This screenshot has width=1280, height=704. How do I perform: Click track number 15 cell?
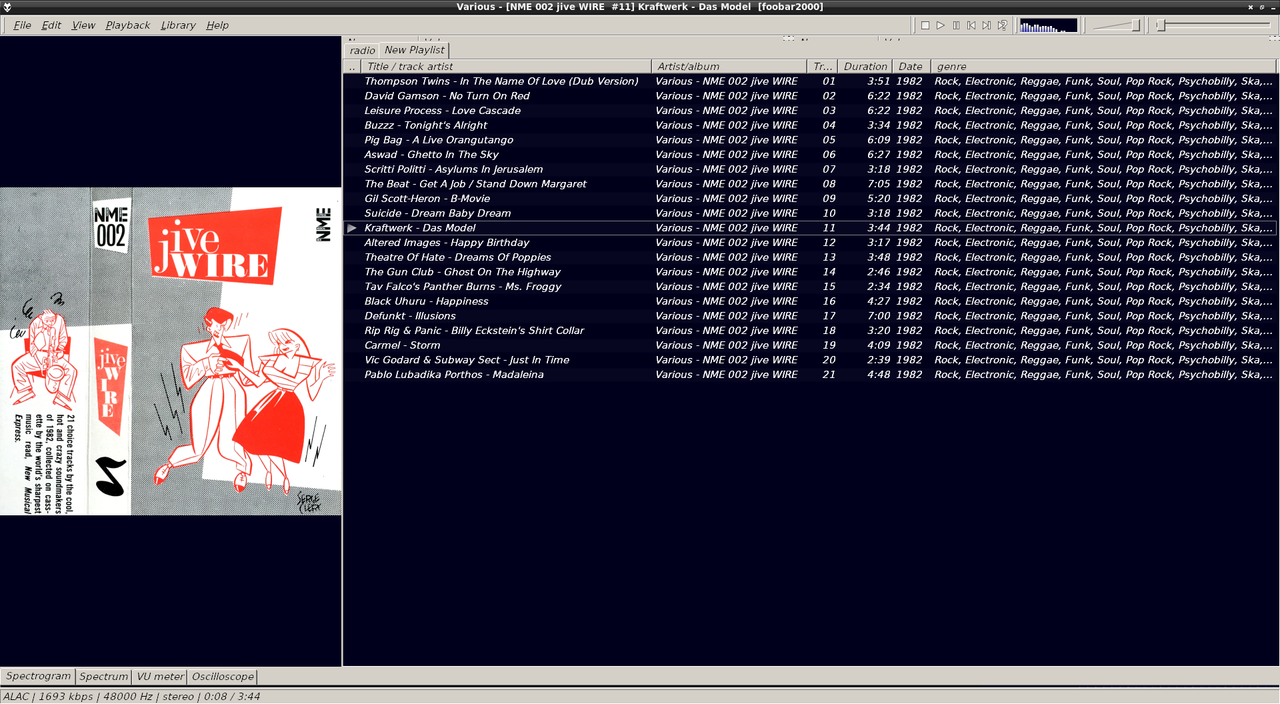coord(829,287)
